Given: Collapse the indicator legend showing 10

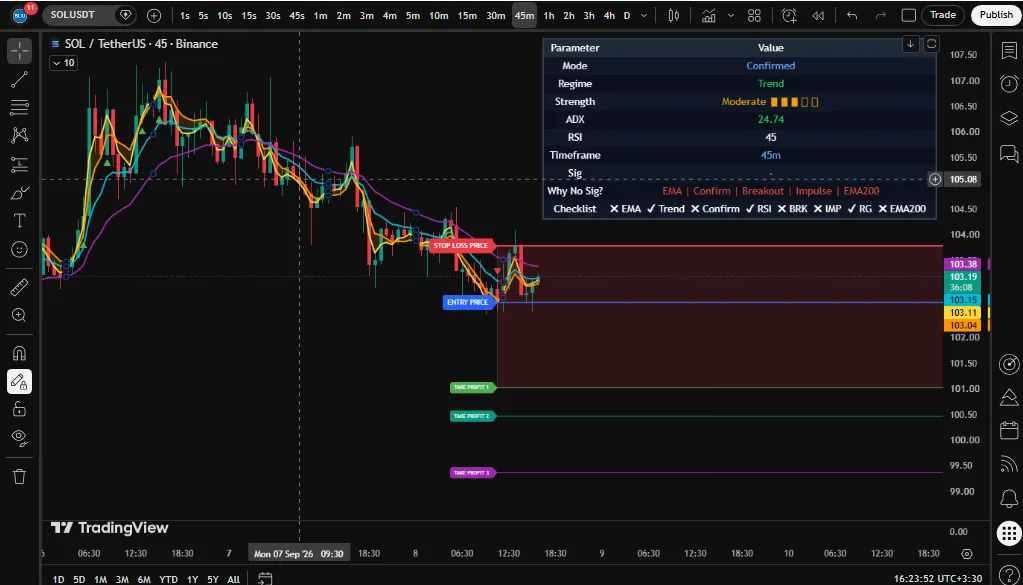Looking at the screenshot, I should pos(64,63).
